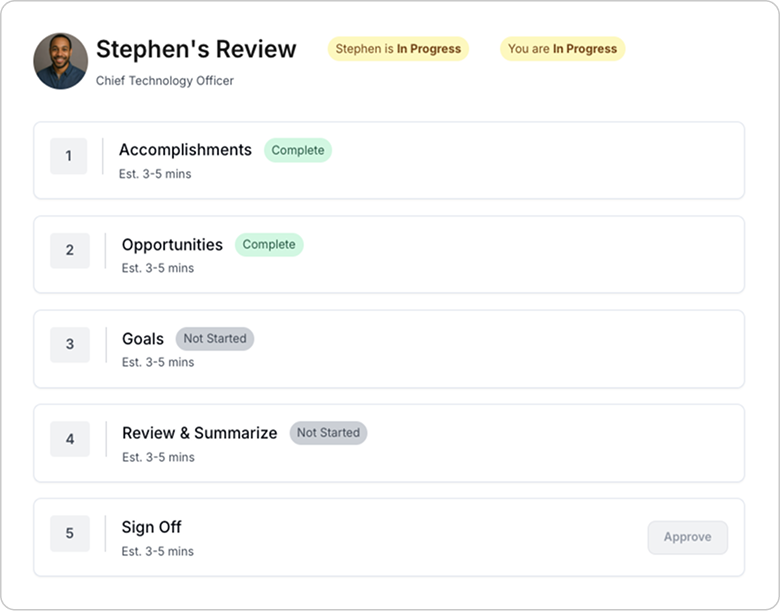The height and width of the screenshot is (611, 780).
Task: Click the step 5 number badge
Action: [x=69, y=533]
